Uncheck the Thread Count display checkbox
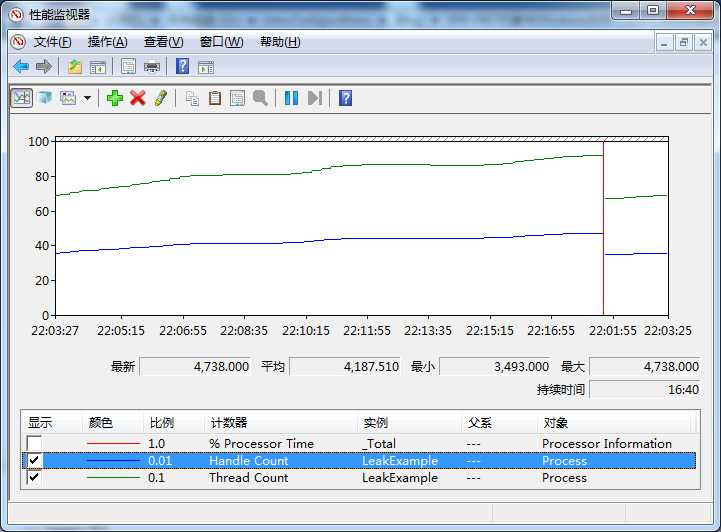This screenshot has height=532, width=721. click(34, 477)
